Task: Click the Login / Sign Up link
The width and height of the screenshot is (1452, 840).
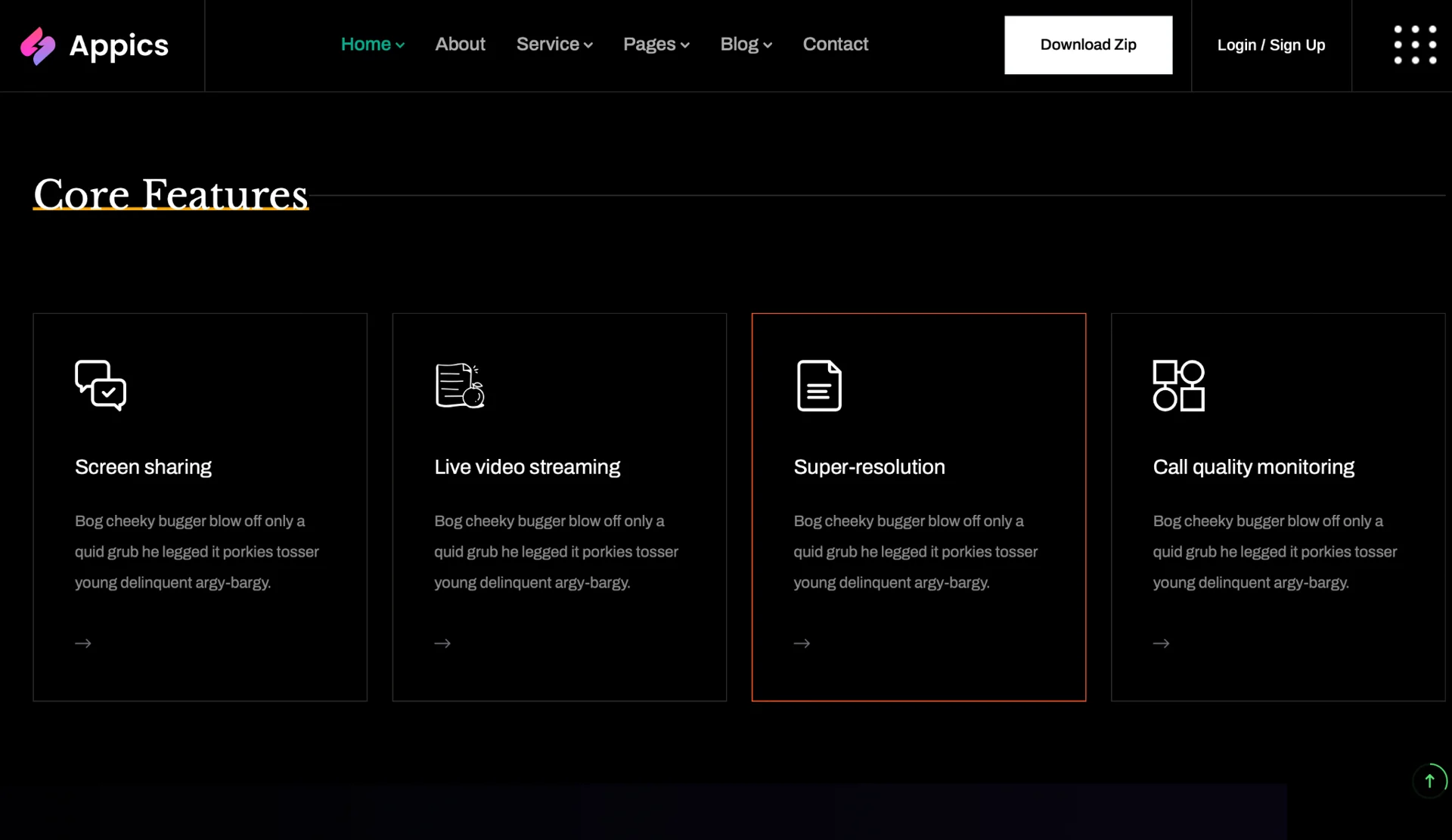Action: tap(1270, 45)
